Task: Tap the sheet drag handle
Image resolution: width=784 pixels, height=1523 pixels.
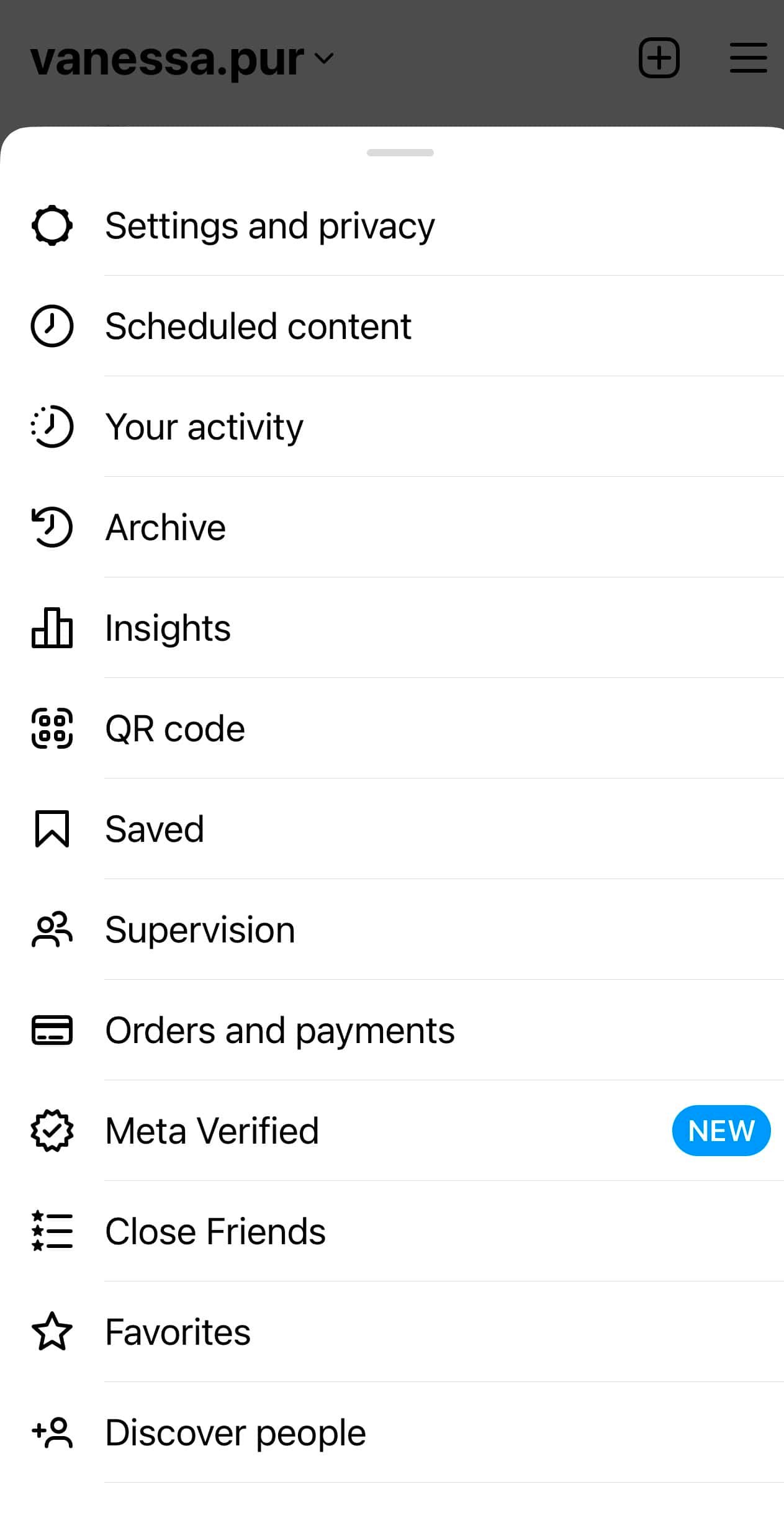Action: [400, 153]
